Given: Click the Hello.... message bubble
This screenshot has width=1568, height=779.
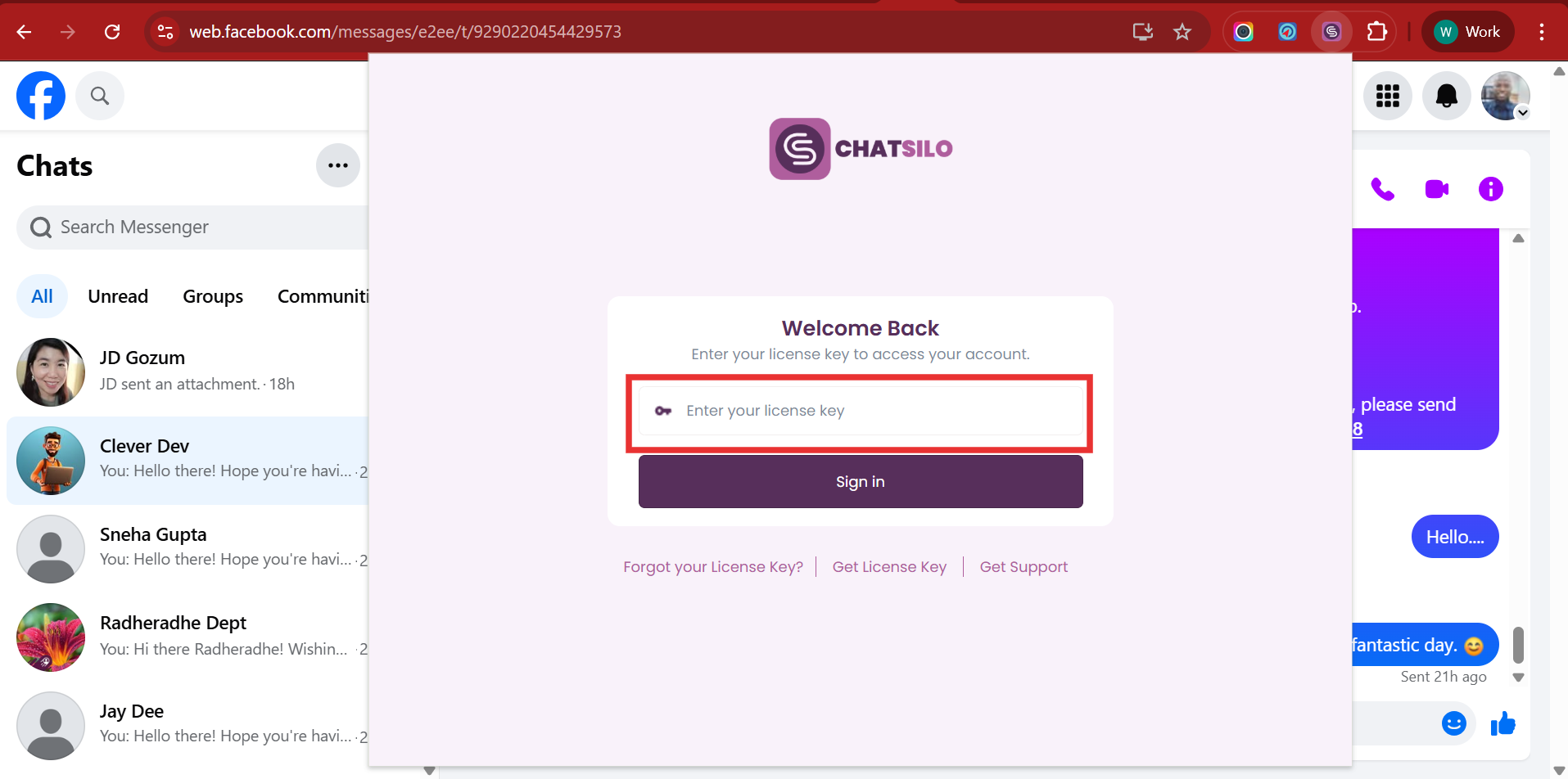Looking at the screenshot, I should pos(1455,537).
